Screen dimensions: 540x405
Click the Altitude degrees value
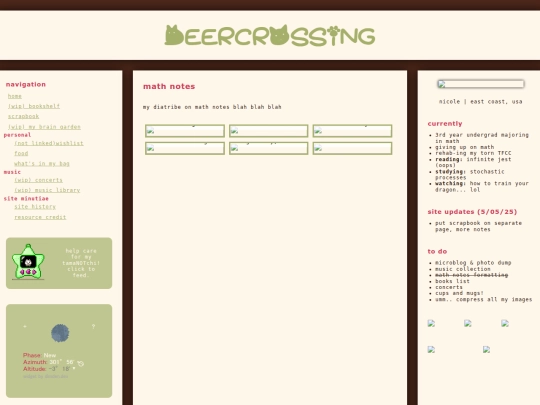(x=59, y=369)
